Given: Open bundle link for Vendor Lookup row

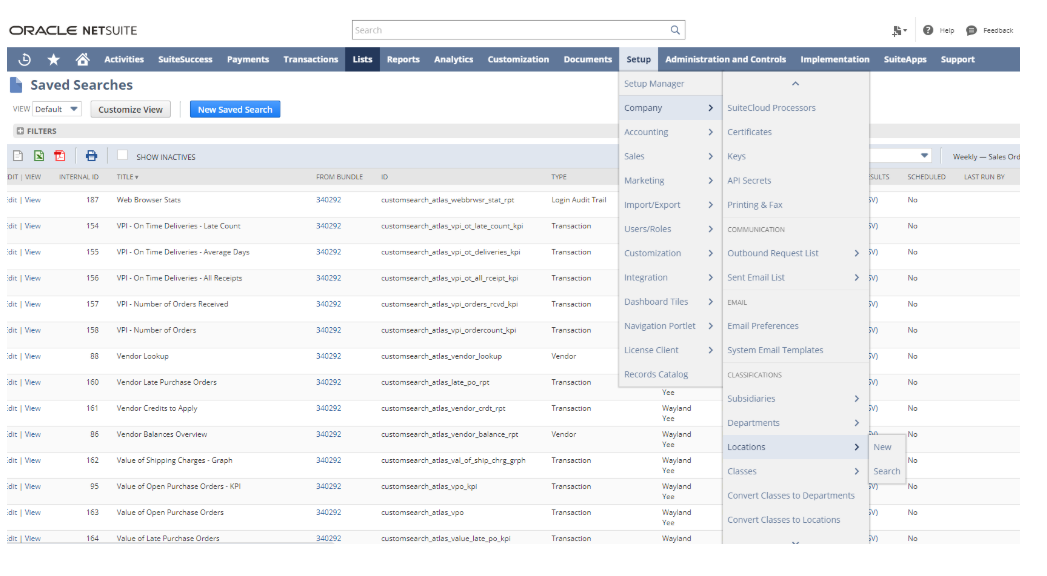Looking at the screenshot, I should coord(329,356).
